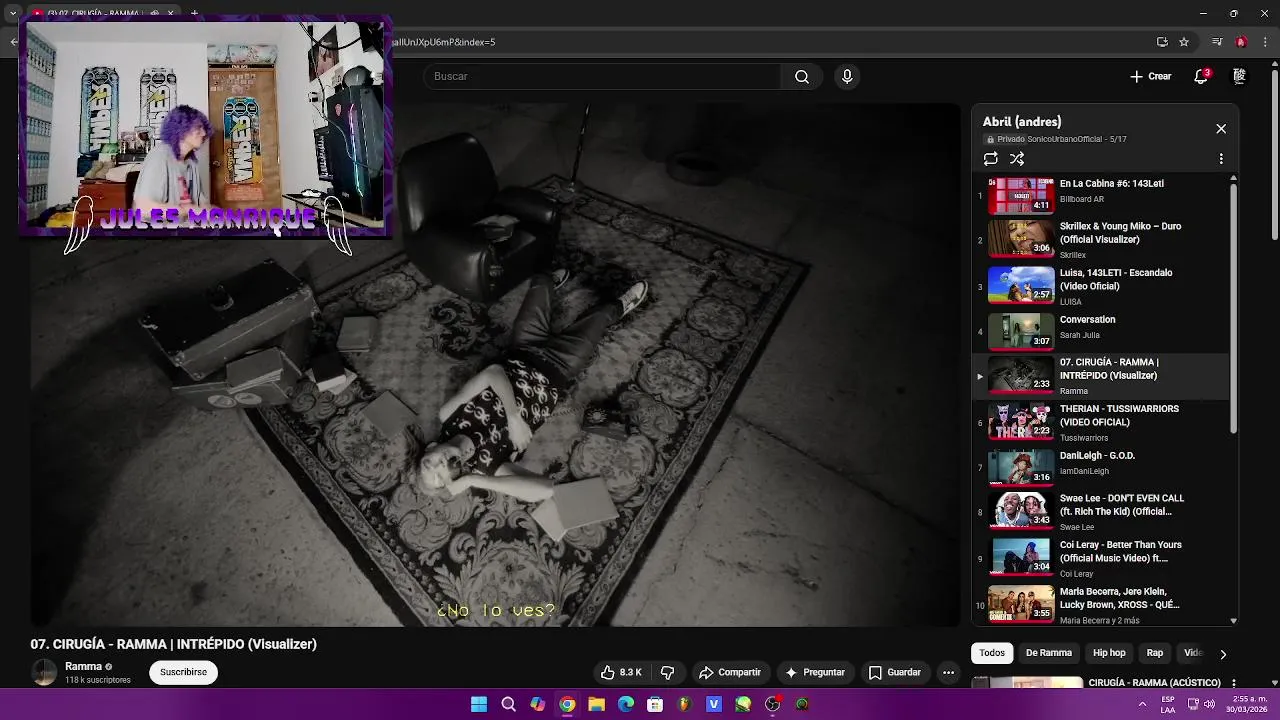Screen dimensions: 1280x720
Task: Open Chrome media controls icon
Action: pyautogui.click(x=1217, y=42)
